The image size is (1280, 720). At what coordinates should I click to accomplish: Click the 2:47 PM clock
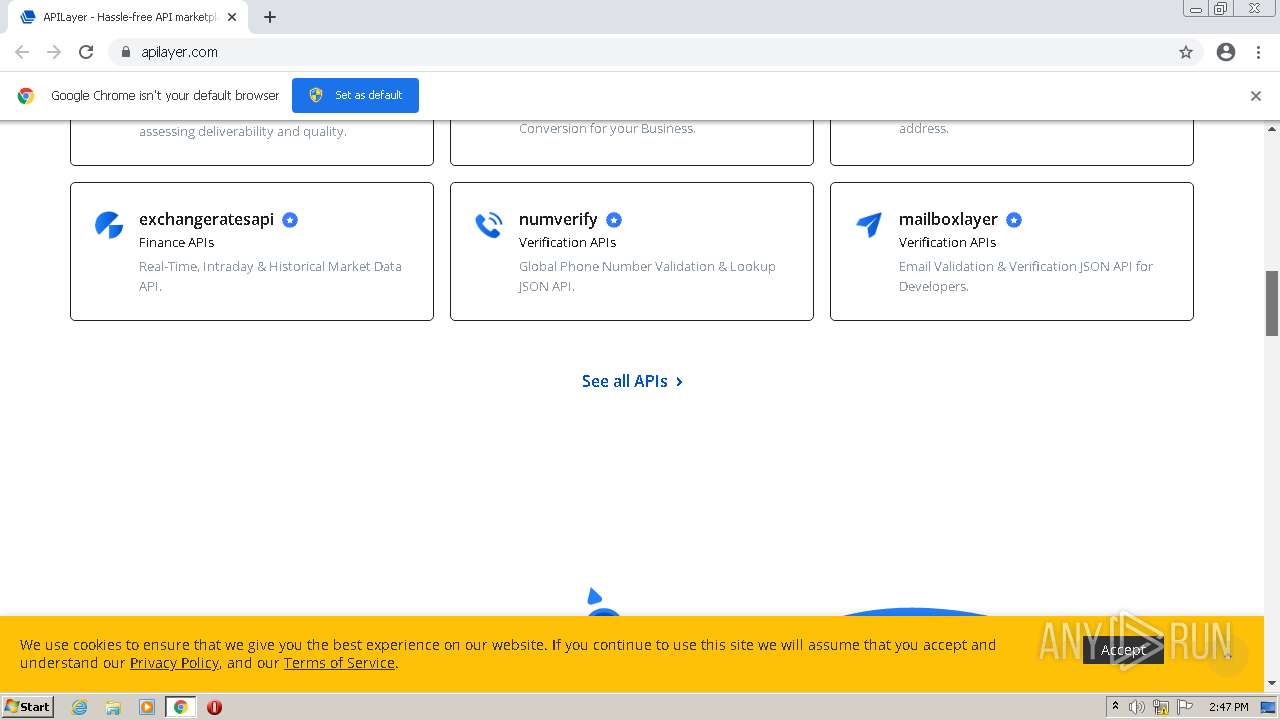point(1229,707)
